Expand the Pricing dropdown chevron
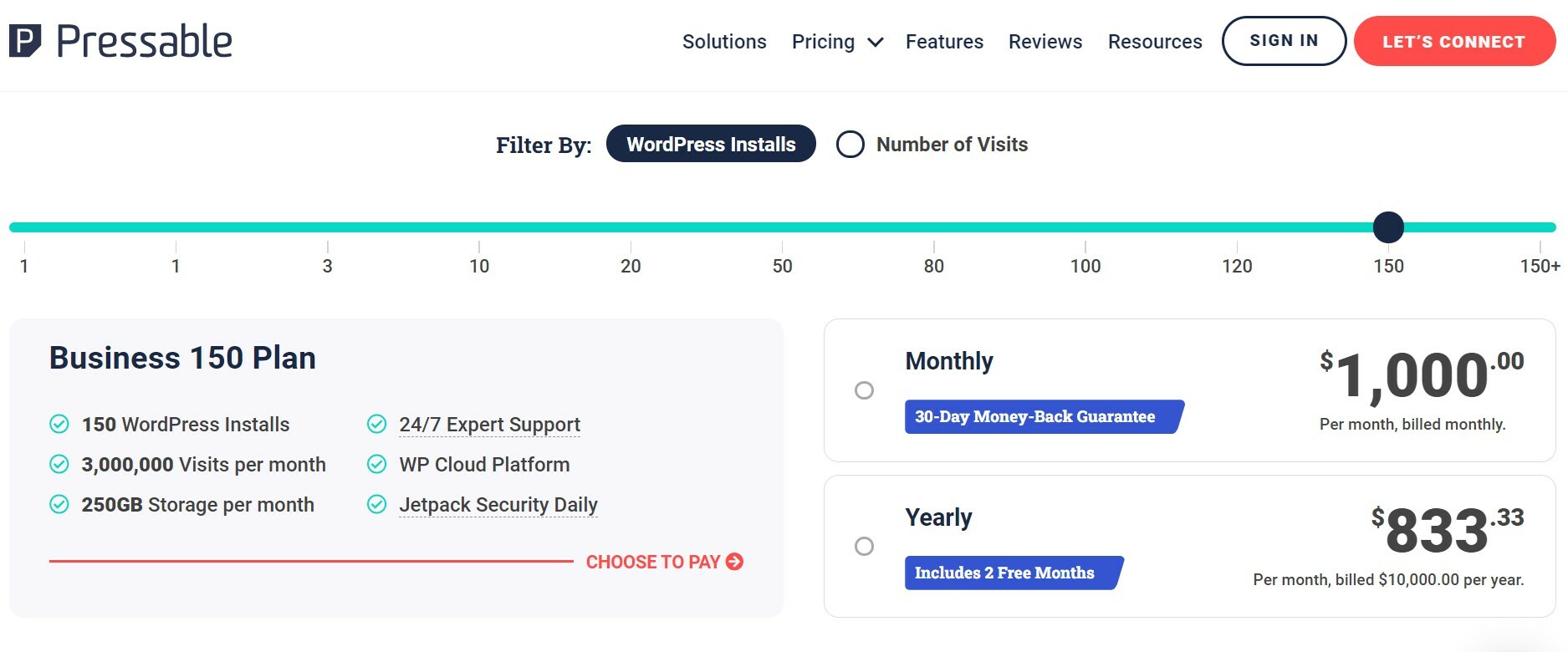This screenshot has width=1568, height=652. [x=876, y=43]
